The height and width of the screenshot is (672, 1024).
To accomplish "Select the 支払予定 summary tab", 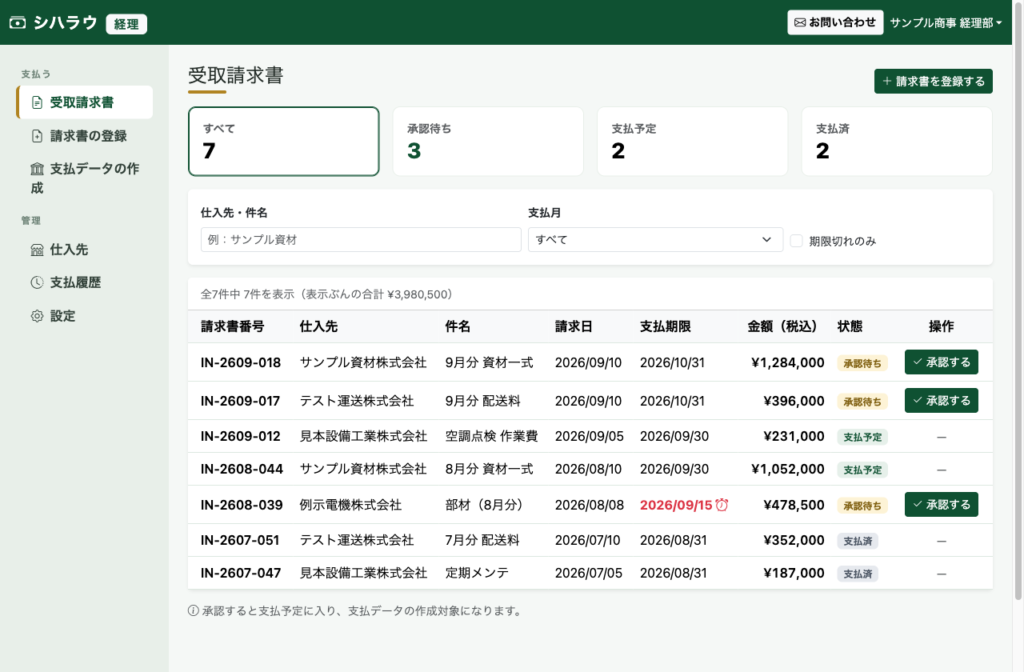I will point(692,141).
